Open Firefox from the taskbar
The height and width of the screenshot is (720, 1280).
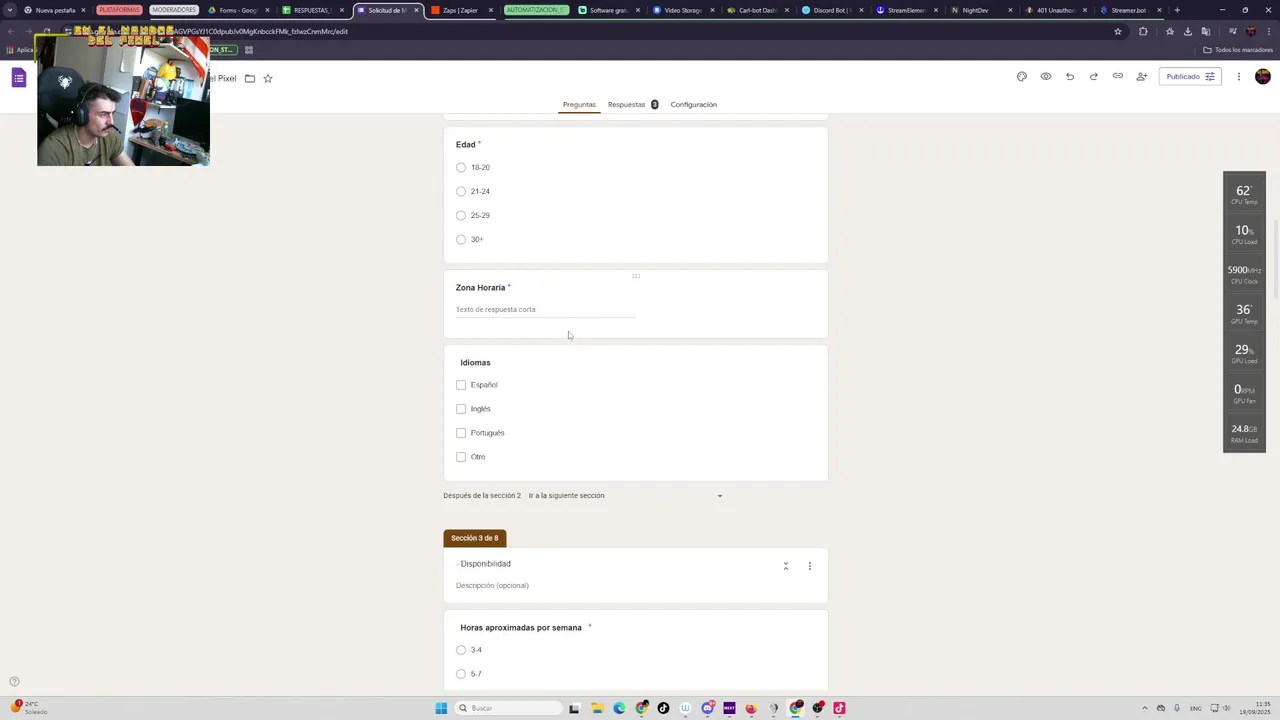751,708
